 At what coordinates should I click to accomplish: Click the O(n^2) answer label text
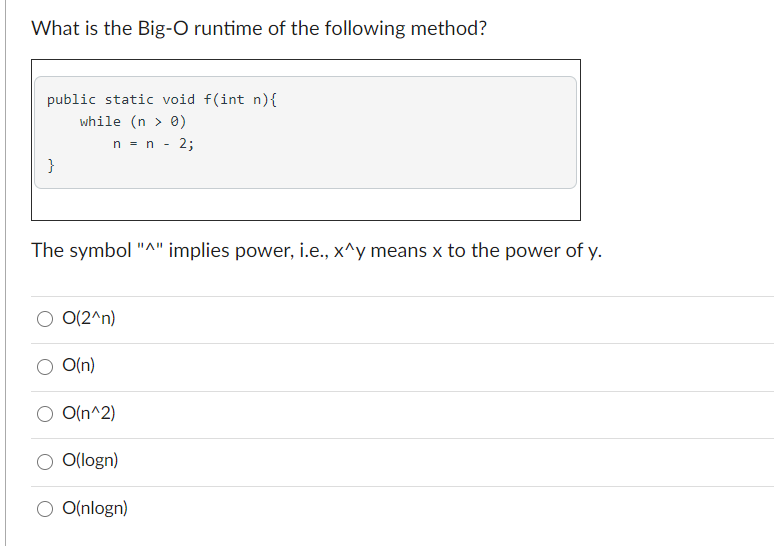(x=89, y=413)
